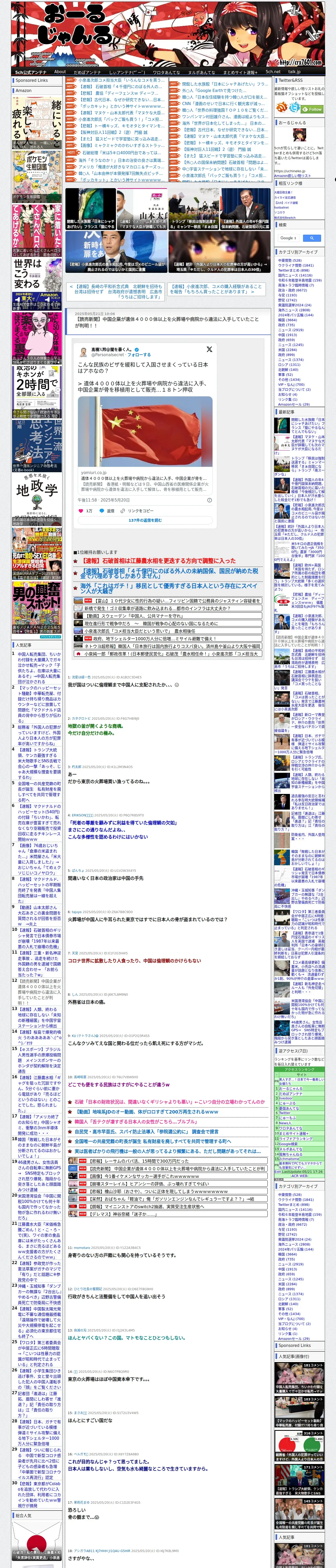
Task: Open the だめぽアンテナ nav item
Action: pos(87,72)
